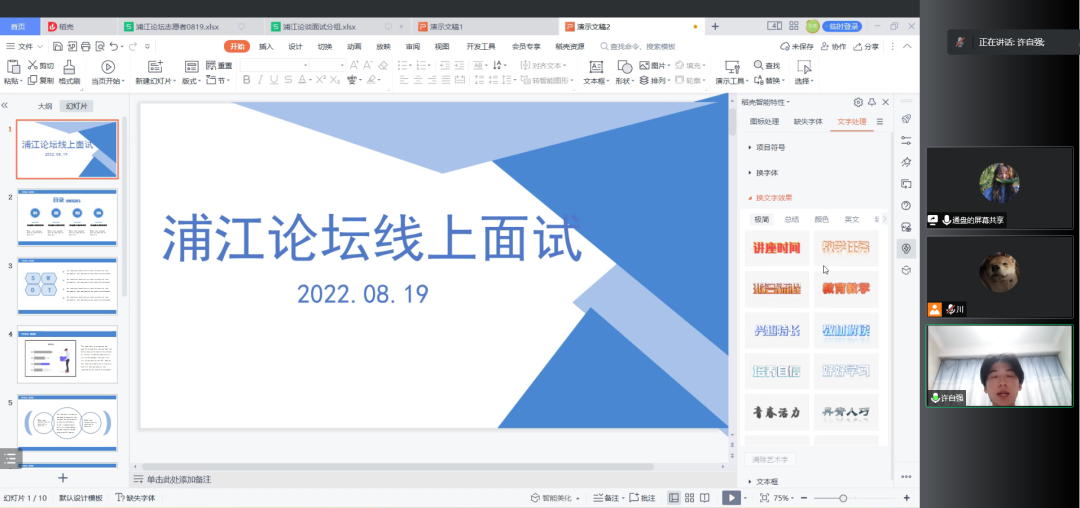Switch to the Insert (插入) ribbon tab
Screen dimensions: 1080x508
coord(266,47)
